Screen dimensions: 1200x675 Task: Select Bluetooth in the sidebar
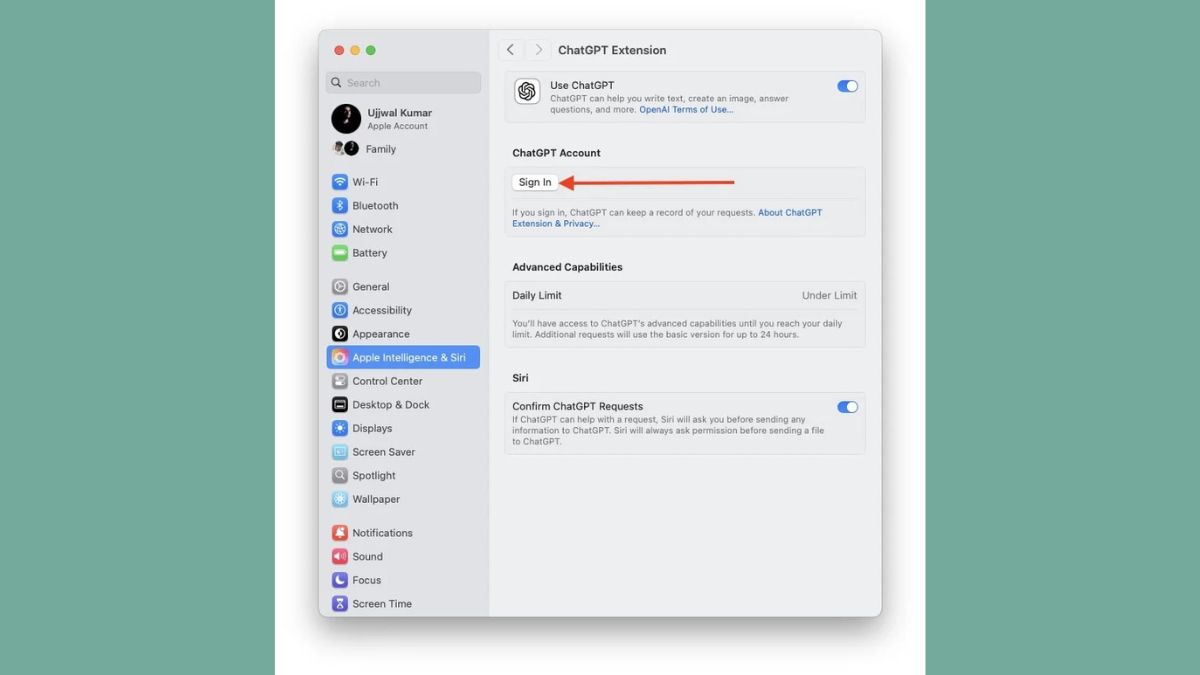tap(403, 206)
